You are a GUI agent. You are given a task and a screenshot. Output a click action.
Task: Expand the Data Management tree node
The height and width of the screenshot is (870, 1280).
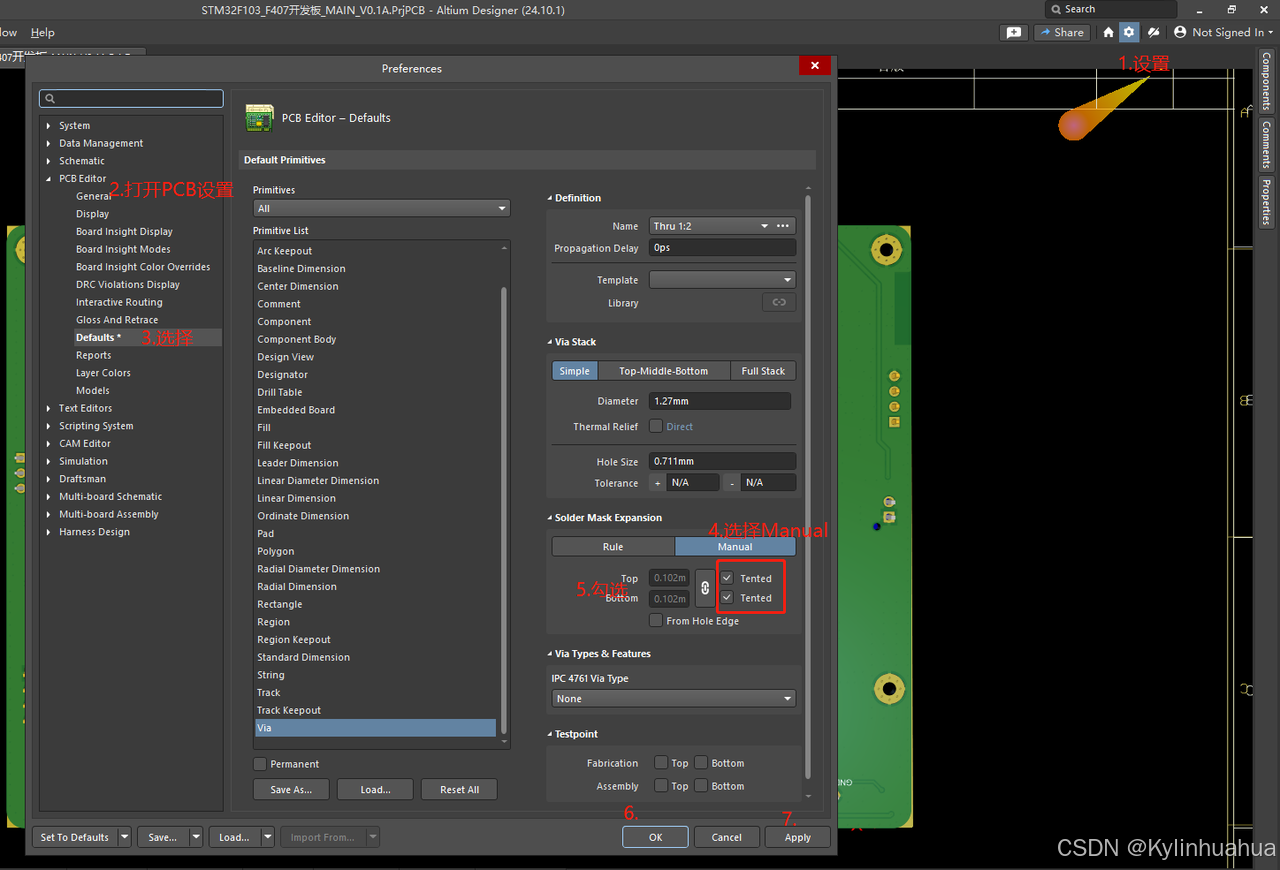(48, 143)
